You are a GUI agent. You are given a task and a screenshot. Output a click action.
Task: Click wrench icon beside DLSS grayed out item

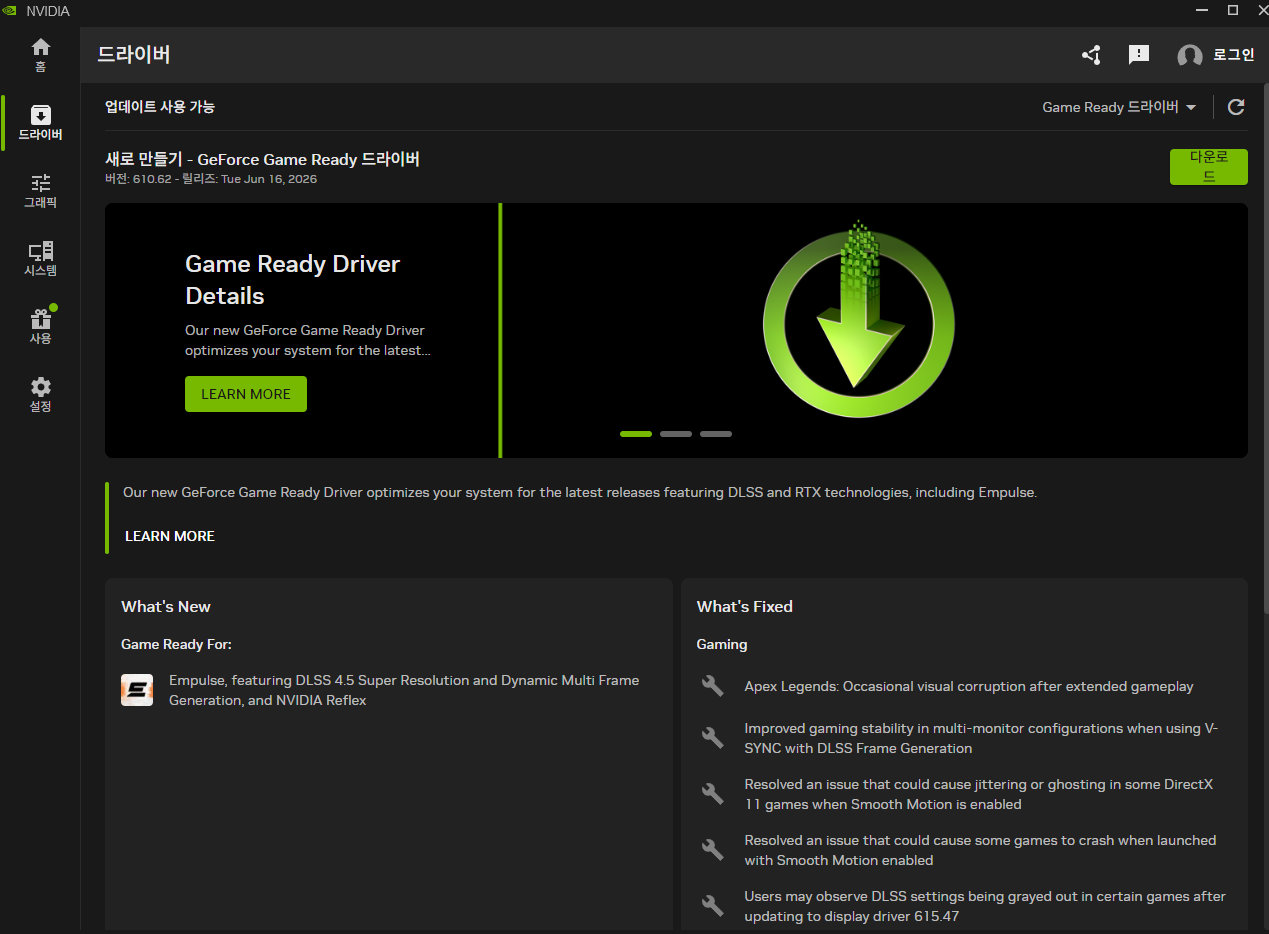[x=712, y=906]
